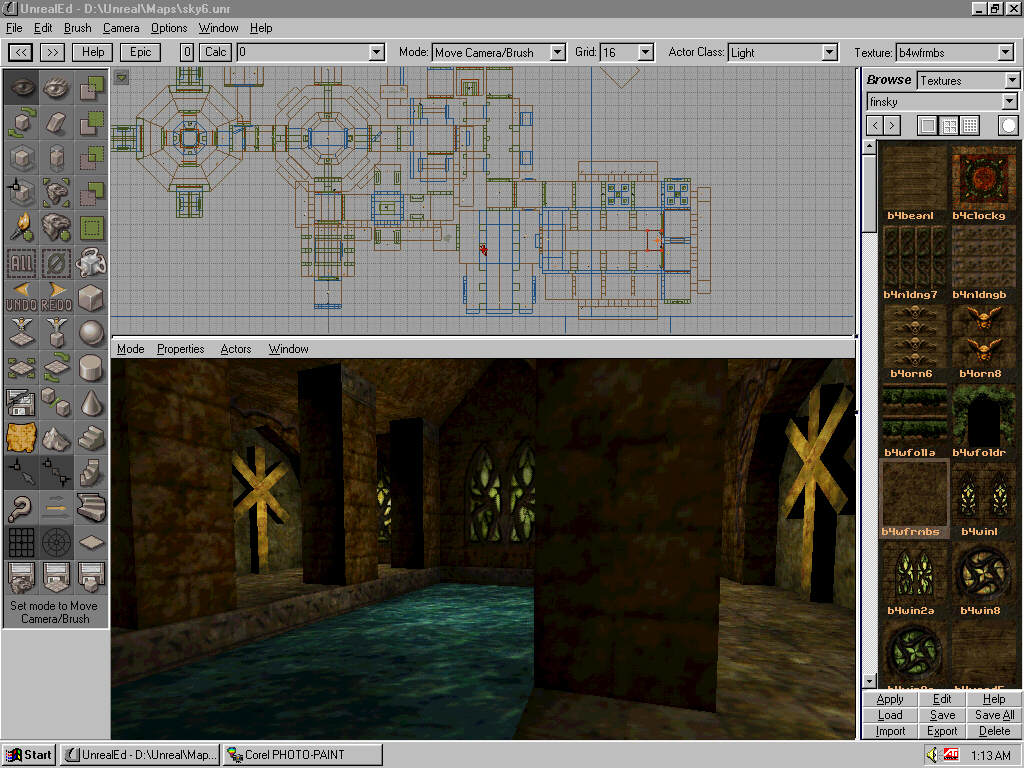Open the Mode dropdown list

pyautogui.click(x=557, y=52)
